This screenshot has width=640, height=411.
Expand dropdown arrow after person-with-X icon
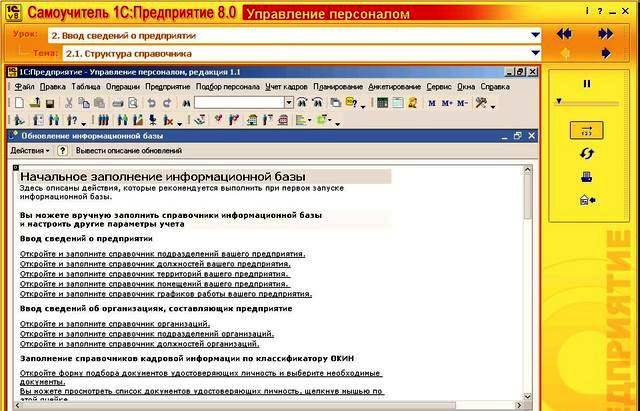(x=180, y=124)
